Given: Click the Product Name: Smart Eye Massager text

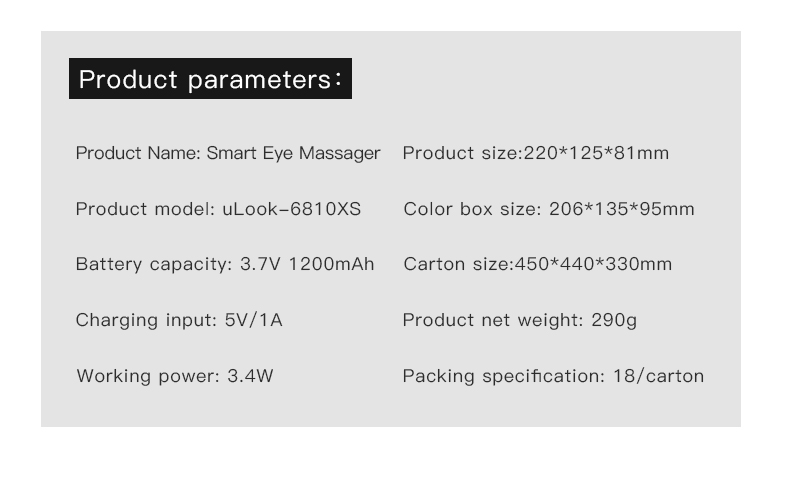Looking at the screenshot, I should 228,153.
